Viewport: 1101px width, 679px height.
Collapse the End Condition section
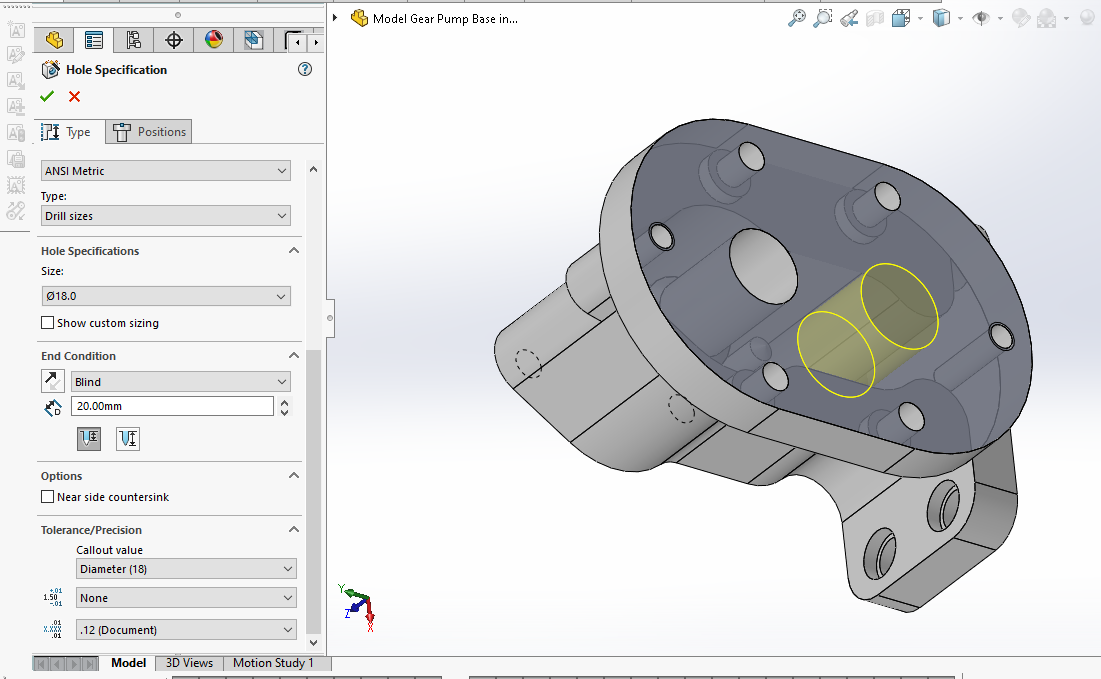click(x=294, y=356)
